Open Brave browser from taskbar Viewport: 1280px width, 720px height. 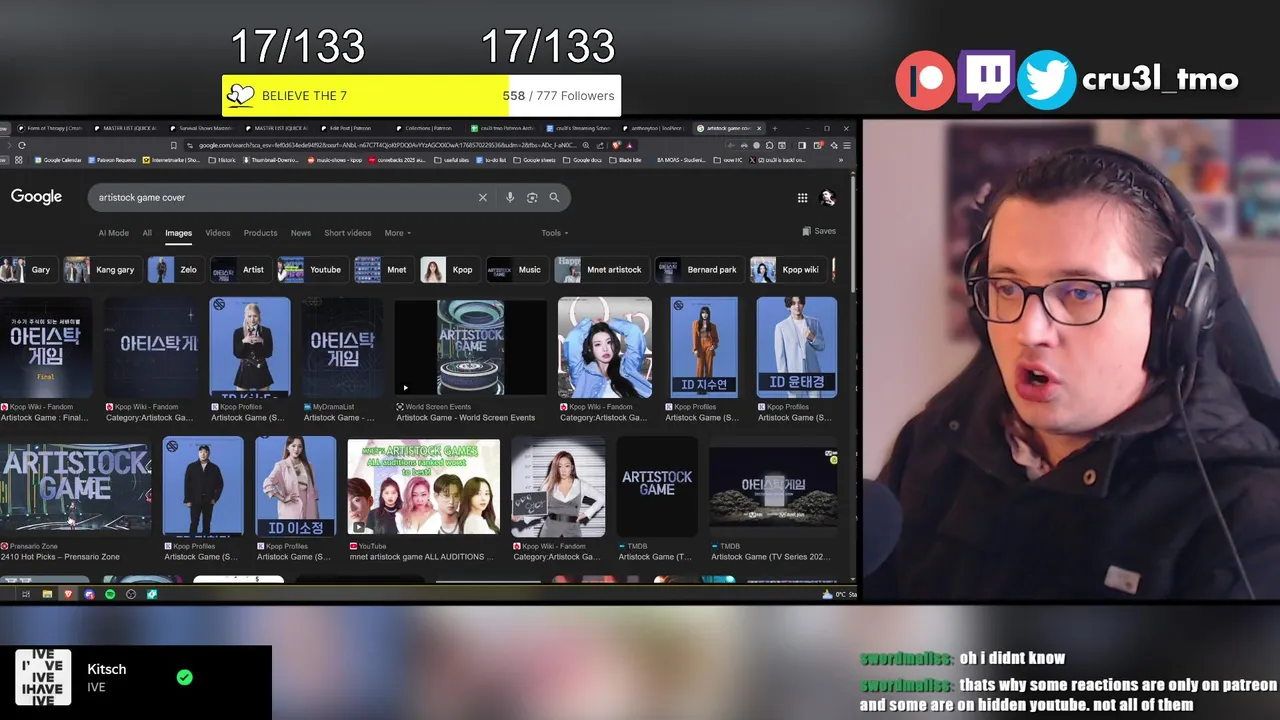(x=68, y=594)
